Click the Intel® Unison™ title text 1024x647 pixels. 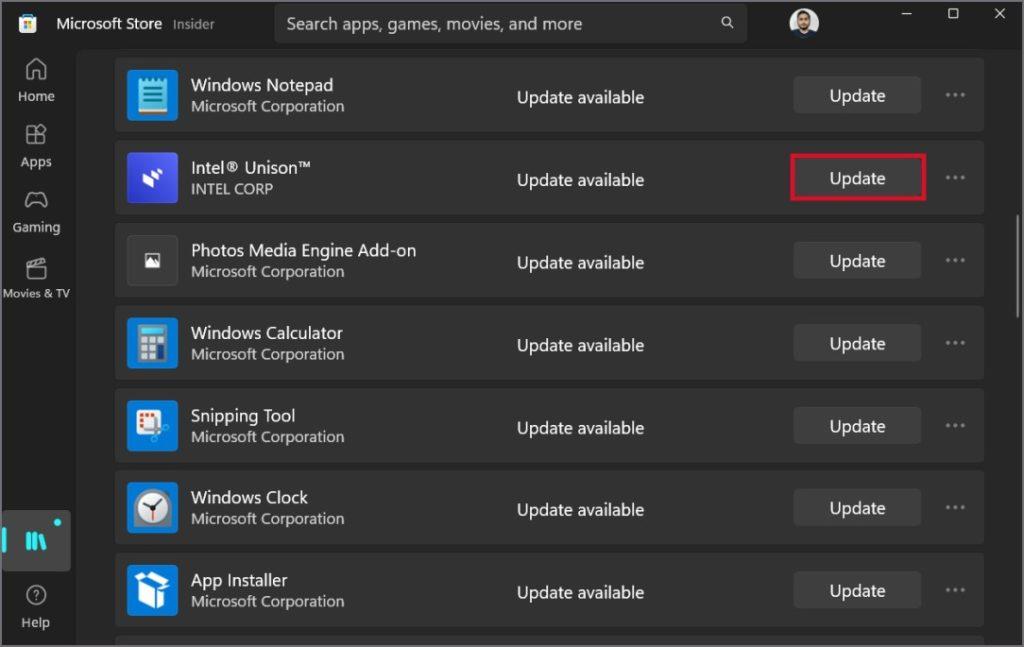click(251, 168)
